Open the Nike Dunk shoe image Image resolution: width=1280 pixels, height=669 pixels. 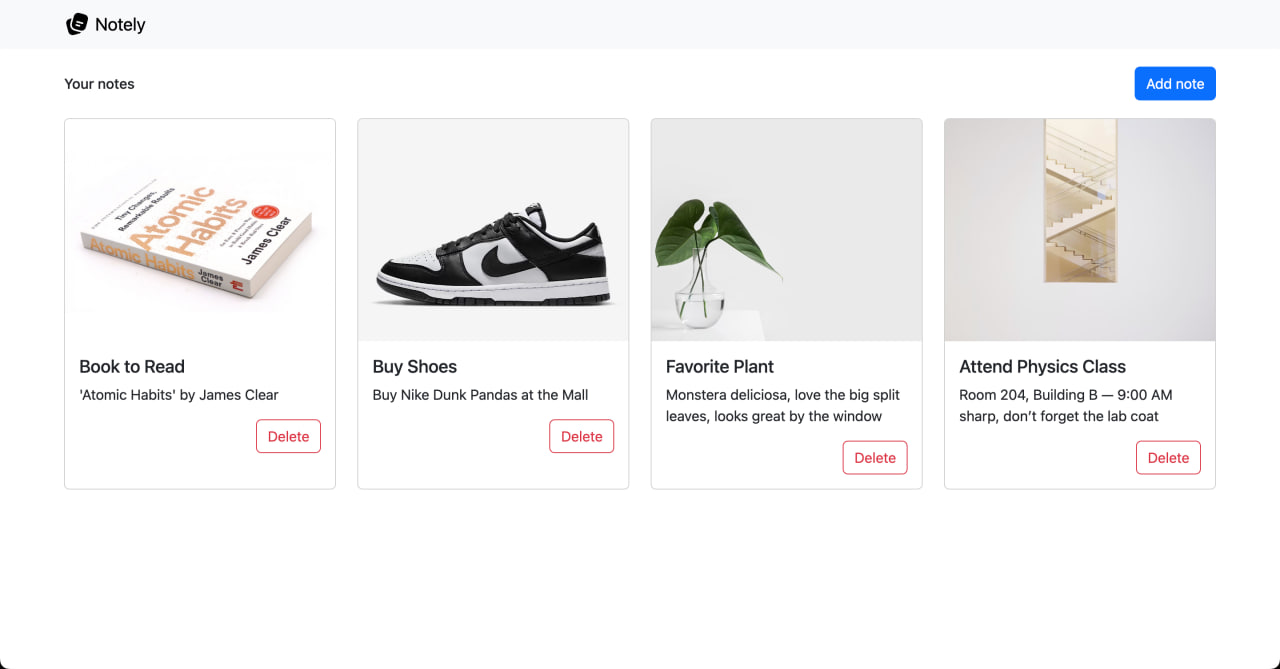pos(493,230)
